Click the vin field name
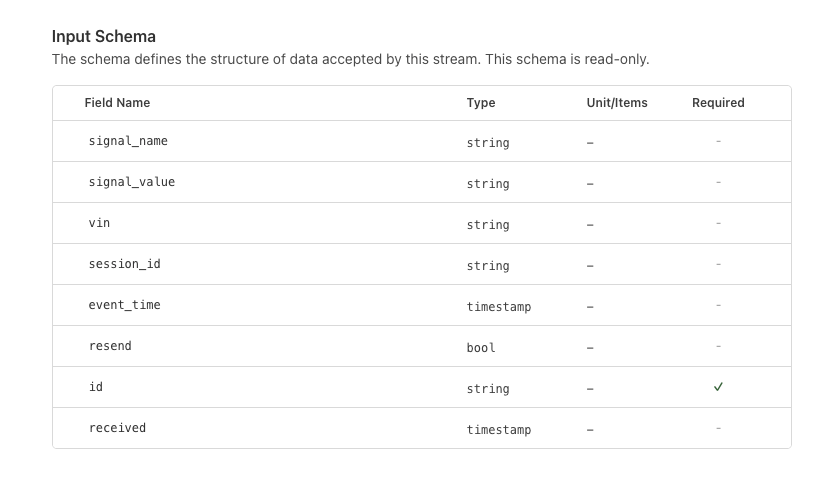 pos(100,223)
